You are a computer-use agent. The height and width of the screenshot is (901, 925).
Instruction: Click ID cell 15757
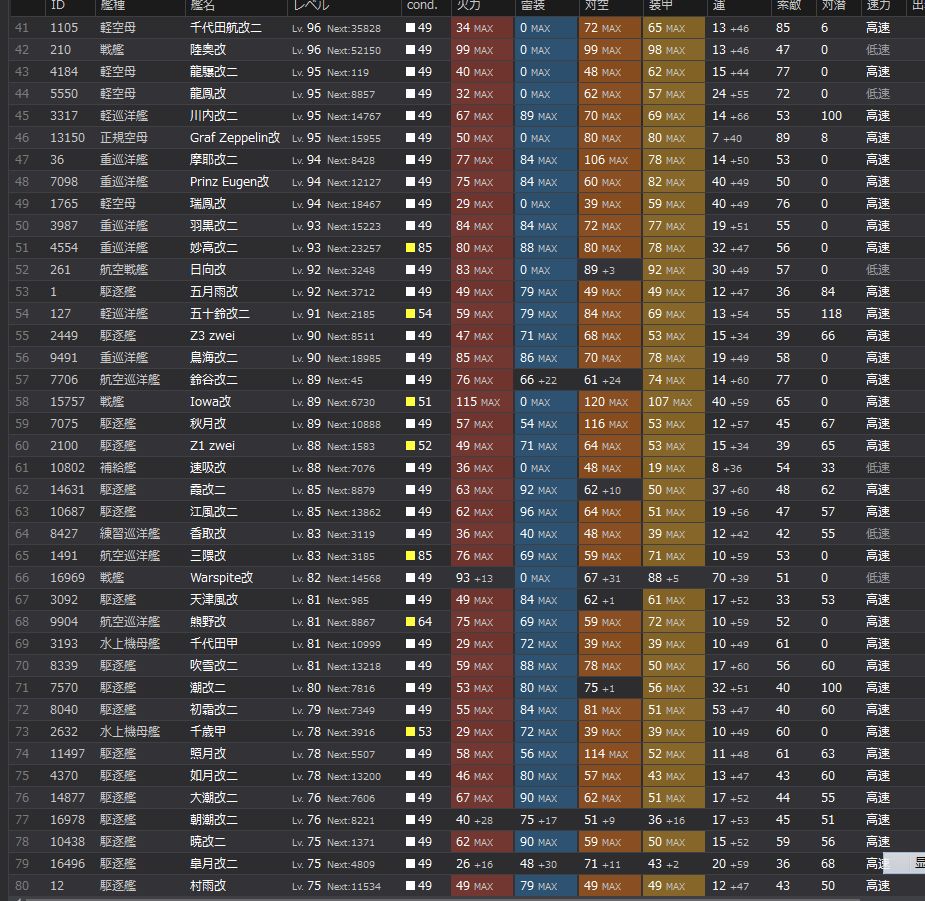(x=67, y=402)
